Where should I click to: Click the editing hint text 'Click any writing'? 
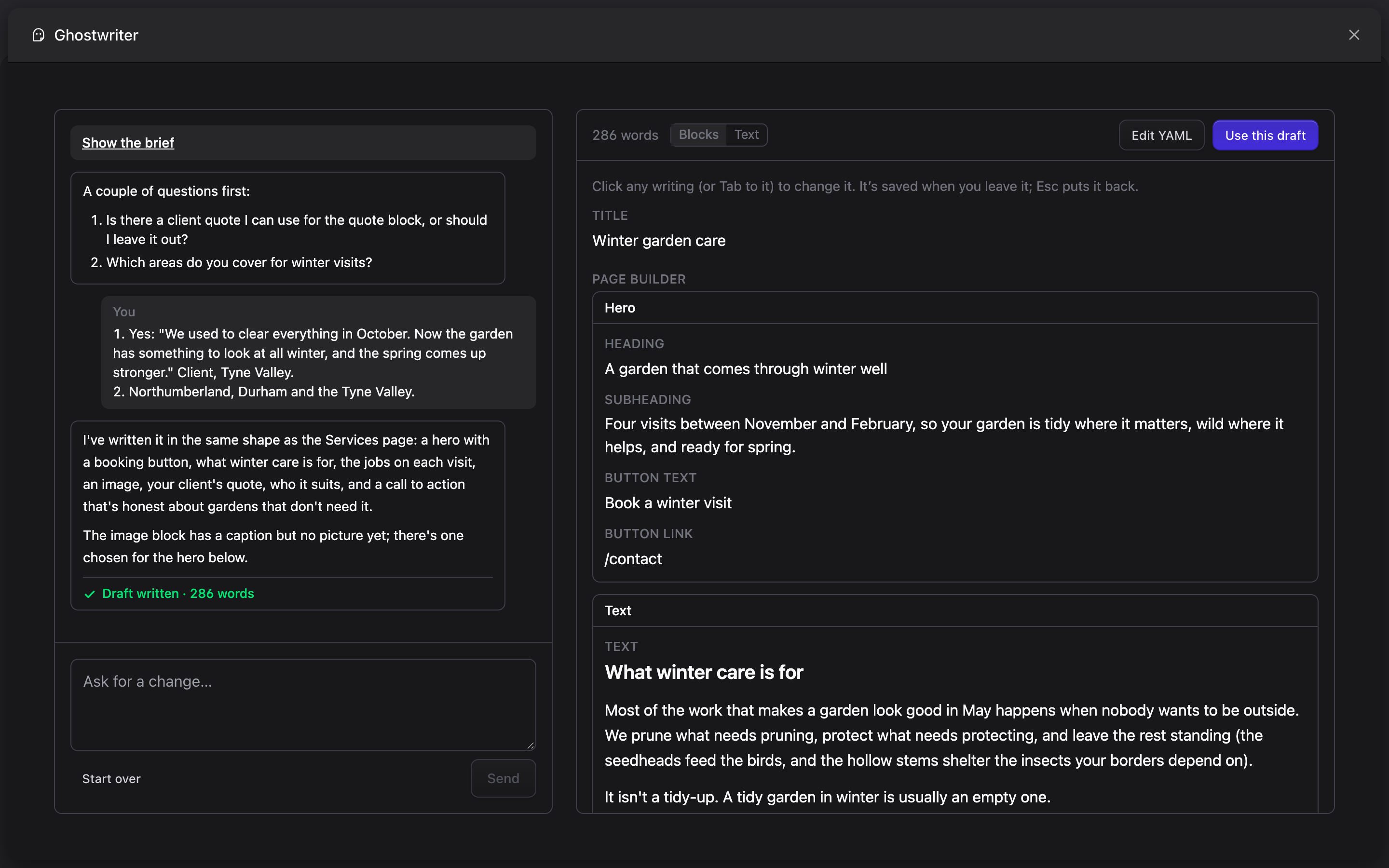[x=865, y=186]
